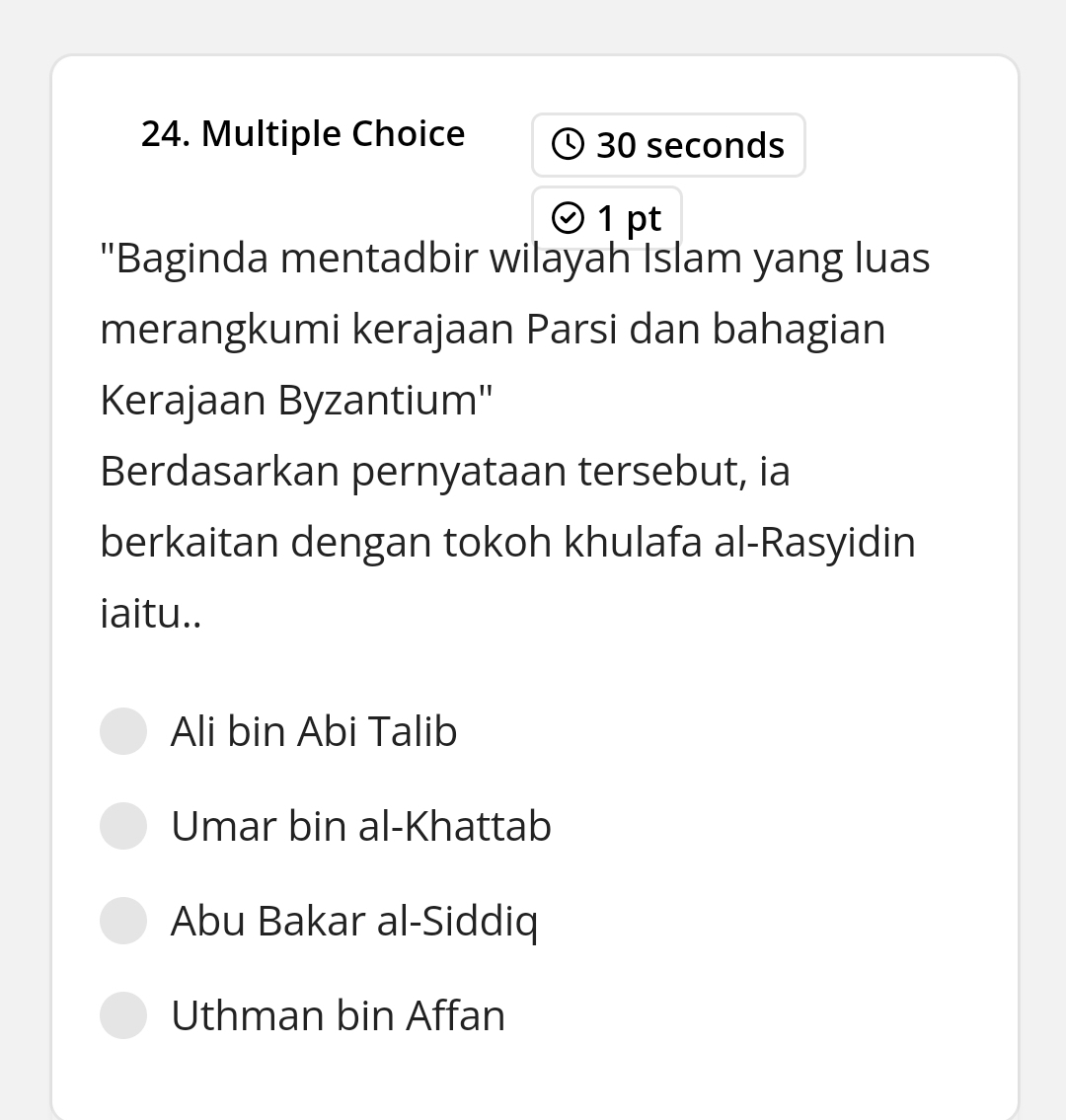
Task: Mark the Abu Bakar al-Siddiq radio button
Action: pos(123,921)
